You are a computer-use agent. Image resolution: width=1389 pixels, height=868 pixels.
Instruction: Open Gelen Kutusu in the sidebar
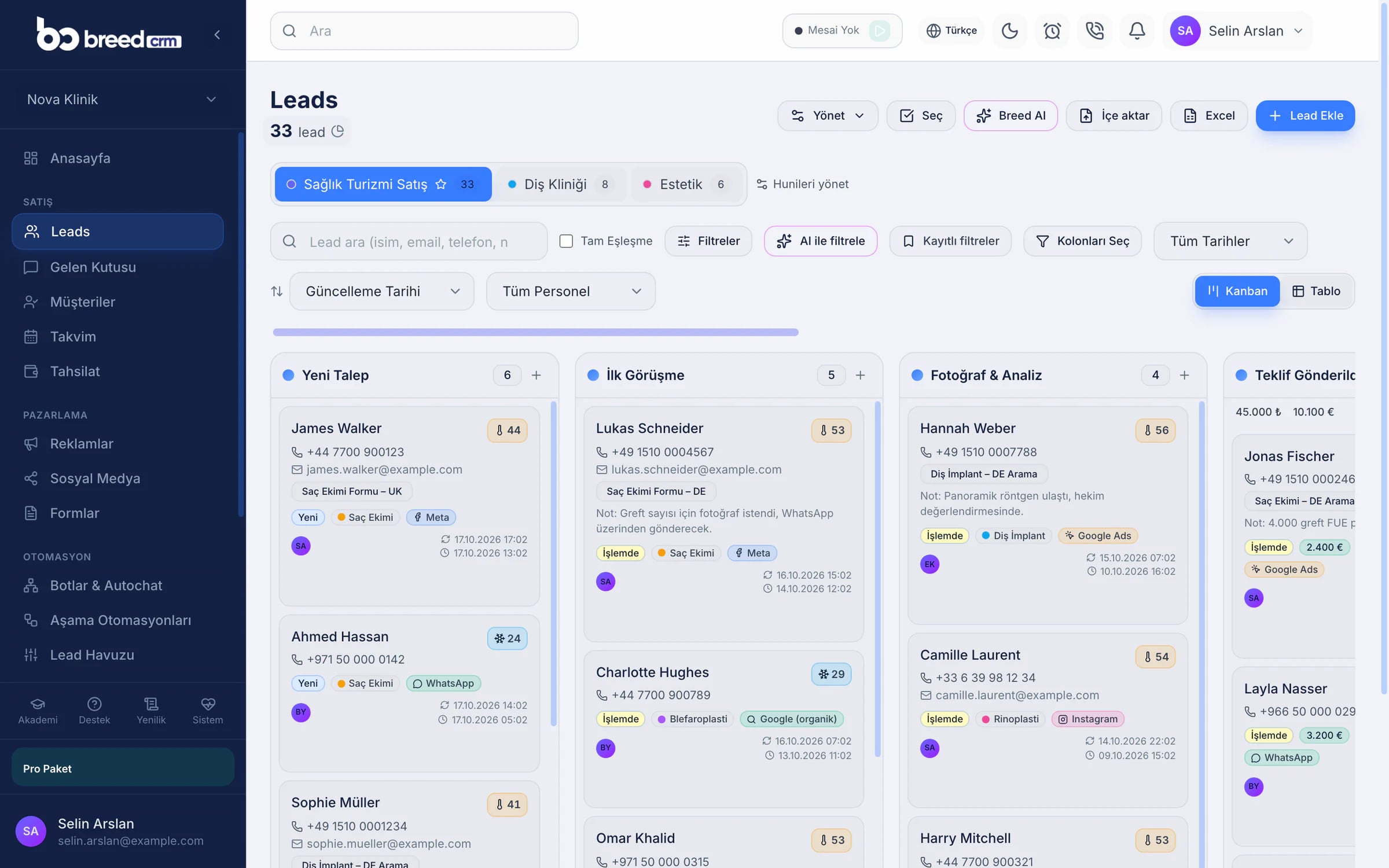click(x=118, y=267)
